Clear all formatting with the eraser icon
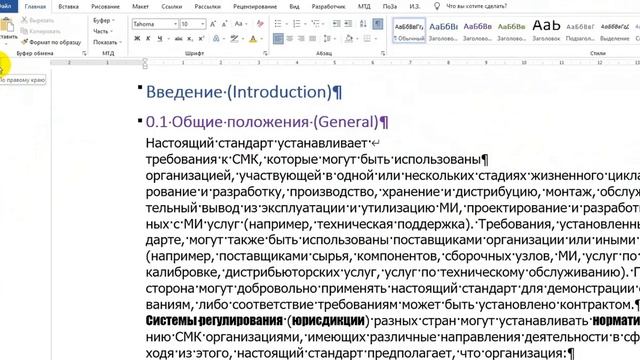640x360 pixels. [x=260, y=24]
